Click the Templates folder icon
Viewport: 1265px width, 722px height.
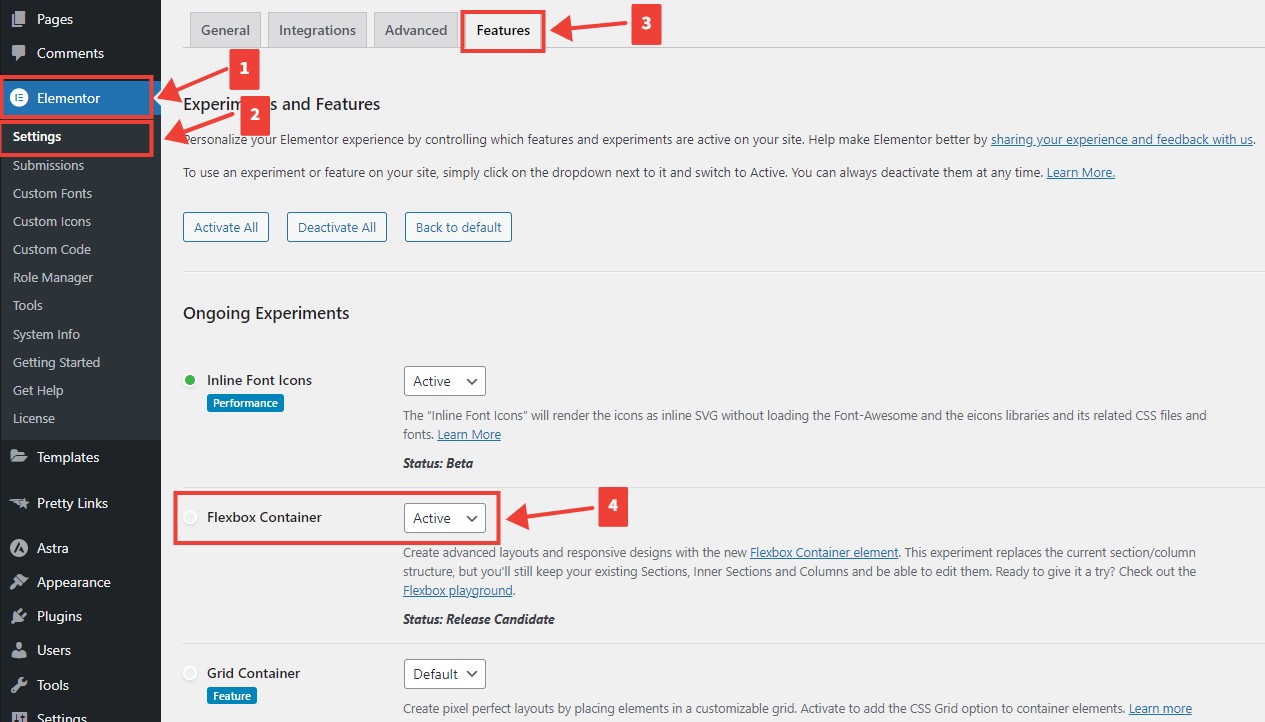[18, 457]
